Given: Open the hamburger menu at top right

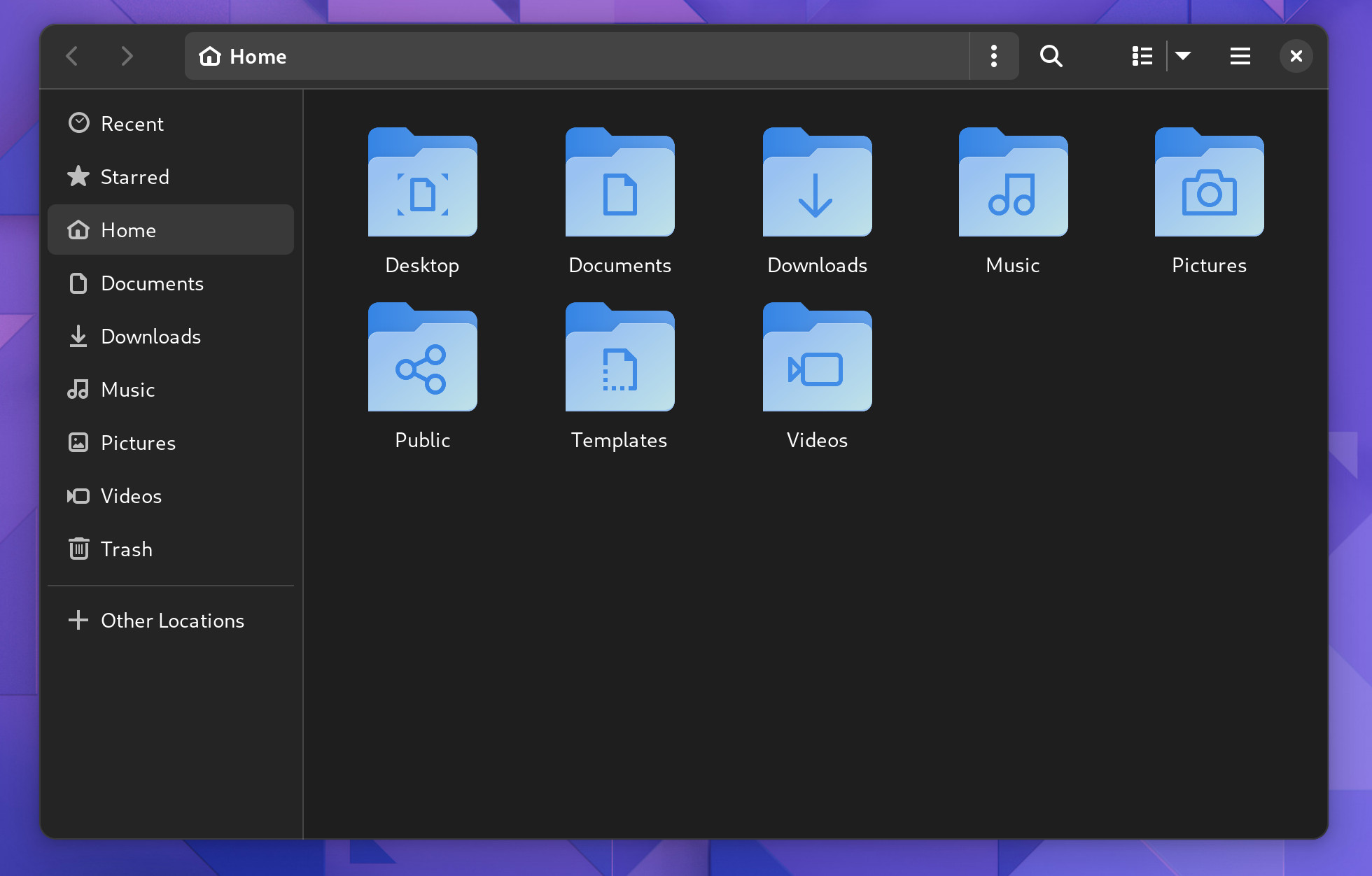Looking at the screenshot, I should (x=1239, y=56).
